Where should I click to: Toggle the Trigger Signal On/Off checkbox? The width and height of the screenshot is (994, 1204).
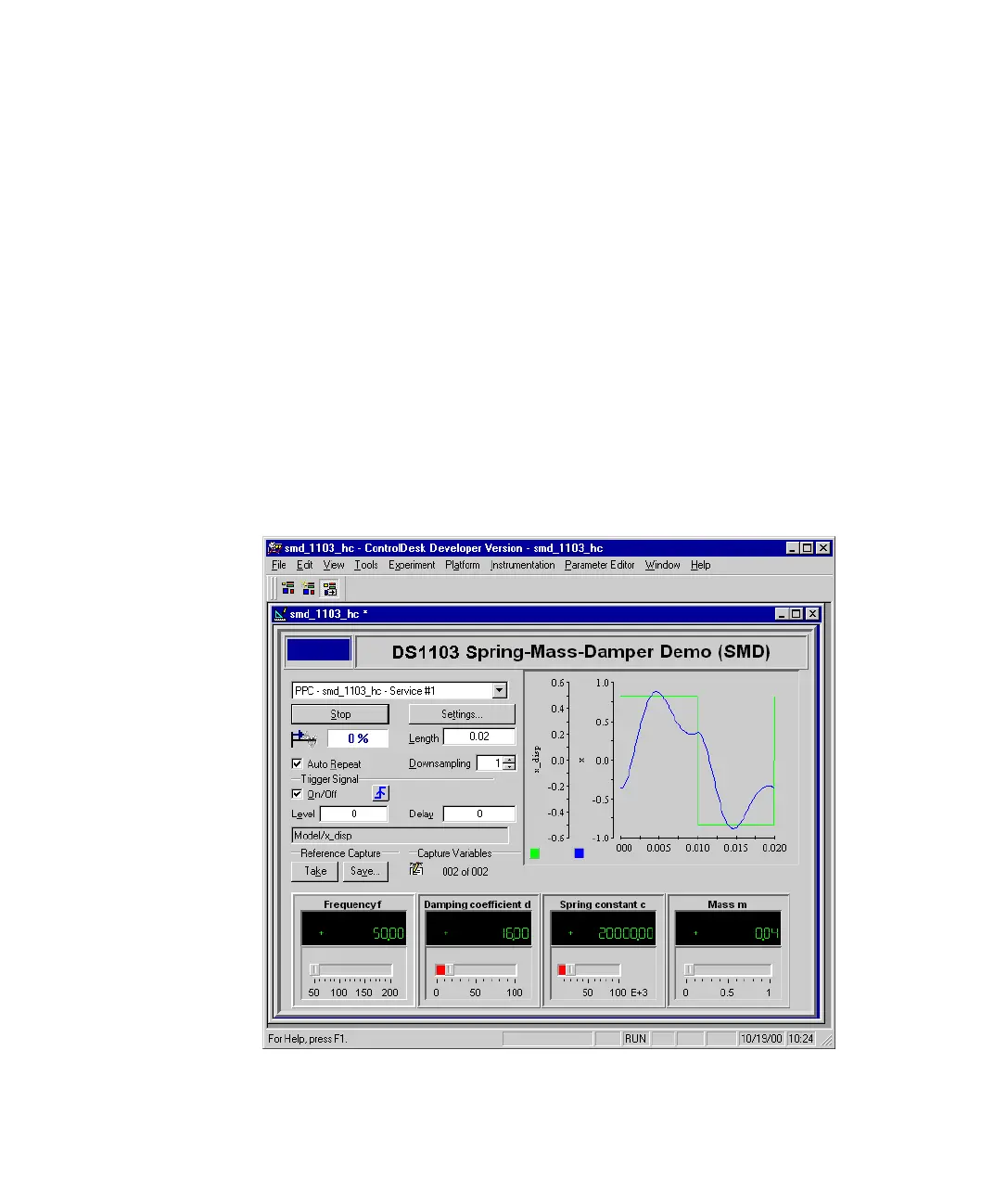pyautogui.click(x=297, y=794)
